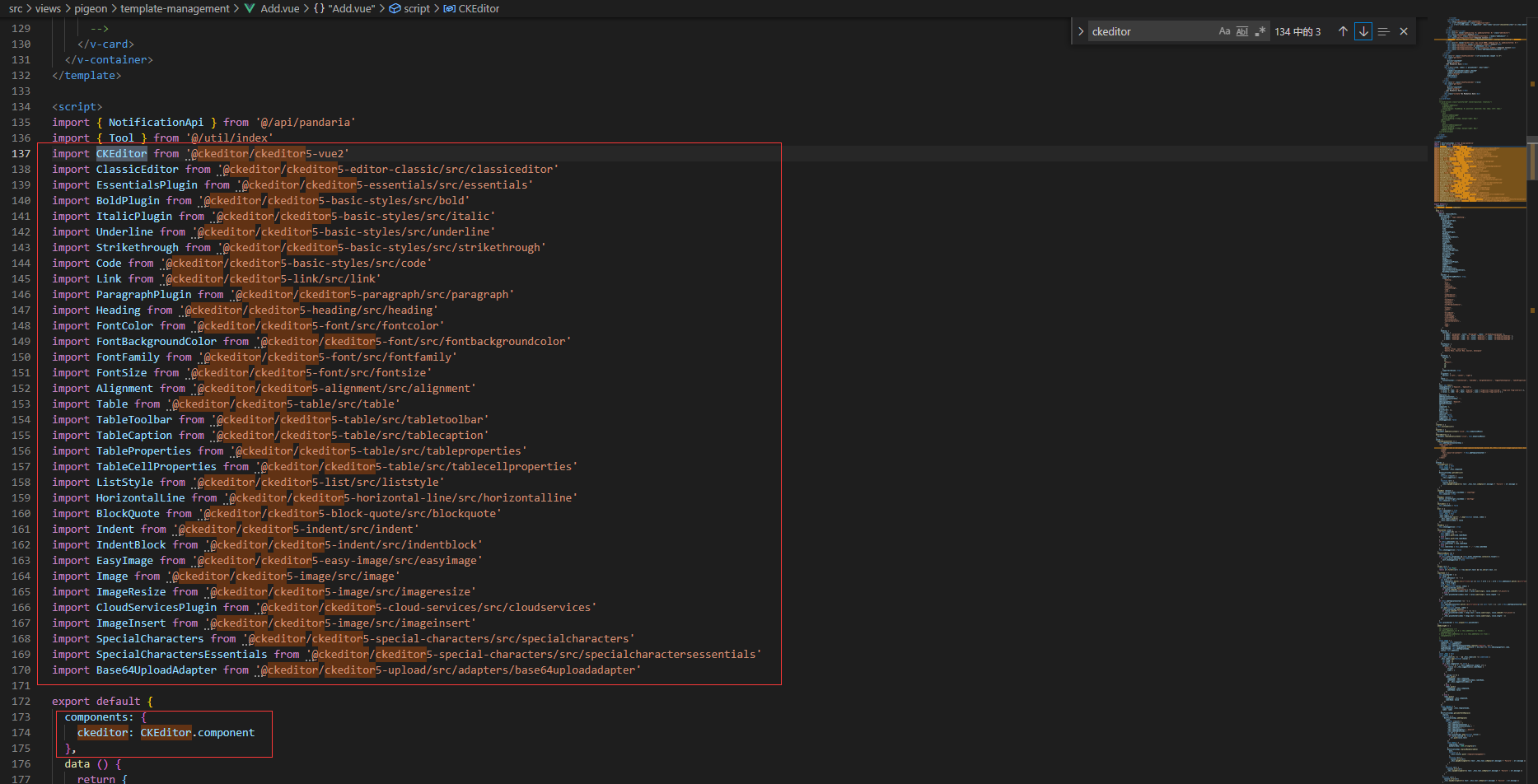Viewport: 1538px width, 784px height.
Task: Go to previous match arrow
Action: pyautogui.click(x=1344, y=31)
